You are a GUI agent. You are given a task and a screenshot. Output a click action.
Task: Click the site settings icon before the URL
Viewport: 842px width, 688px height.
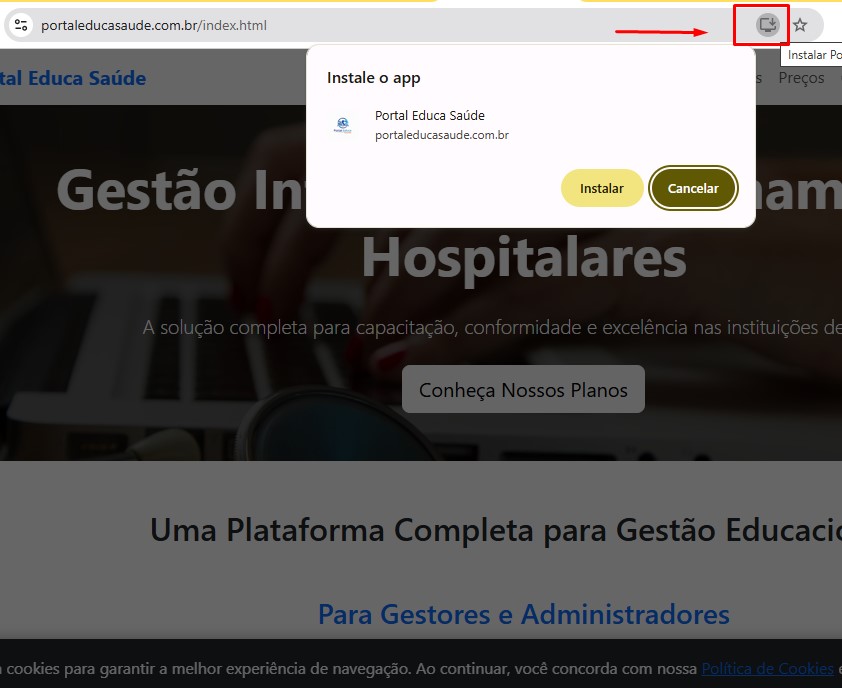[20, 27]
